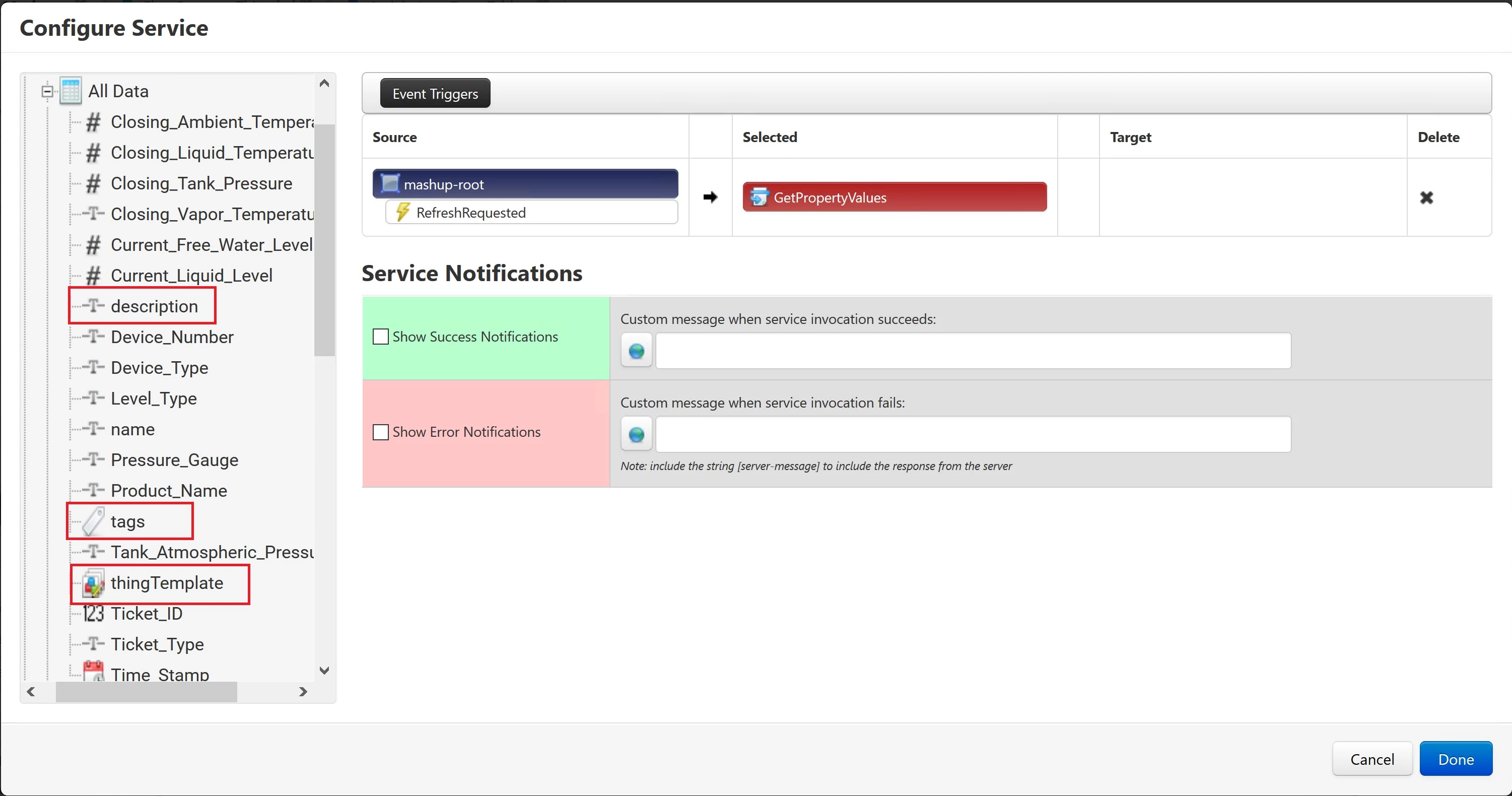Click tree scroll up arrow
This screenshot has width=1512, height=796.
[x=324, y=84]
